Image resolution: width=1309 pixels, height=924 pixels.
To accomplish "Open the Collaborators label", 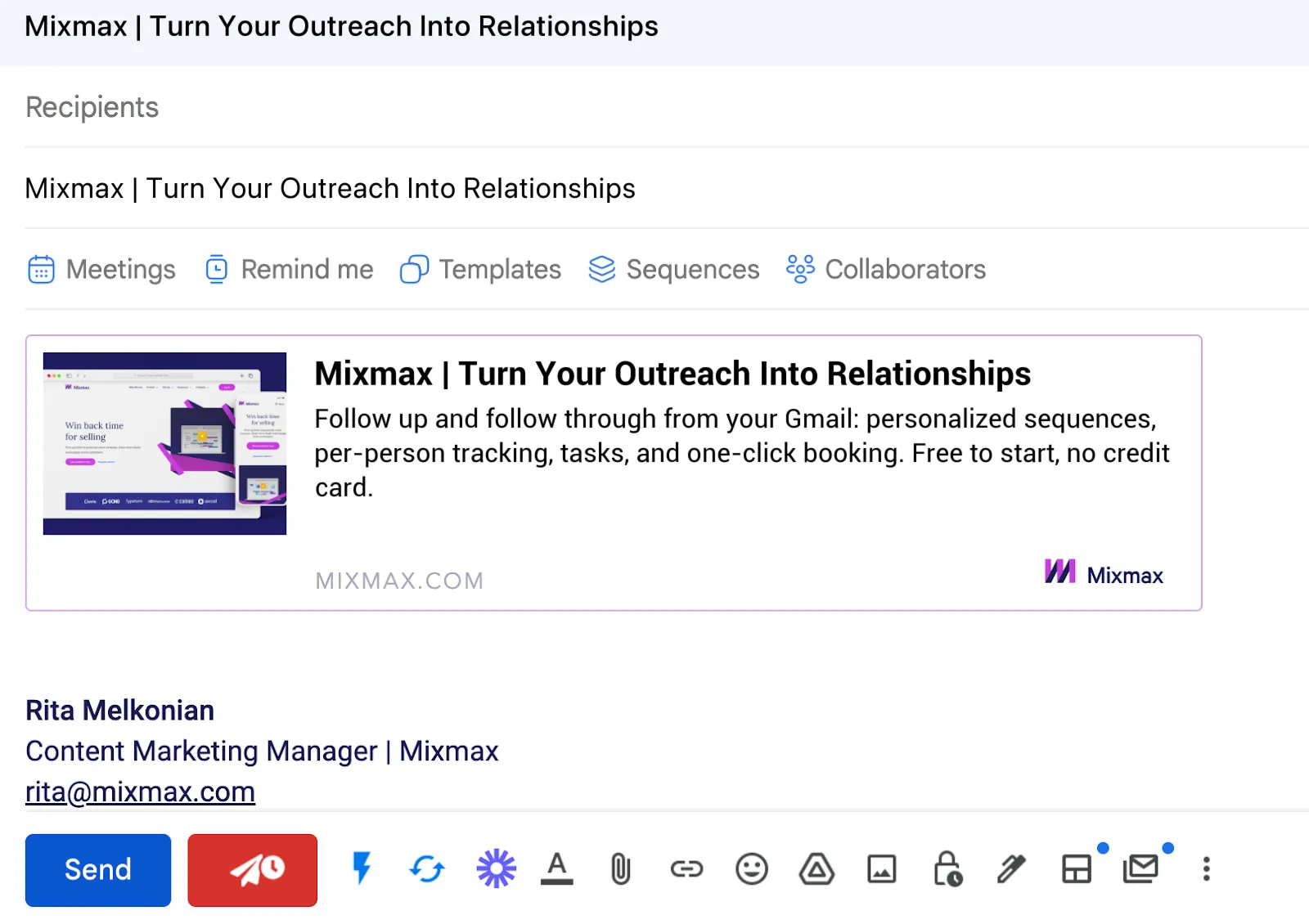I will pos(906,269).
